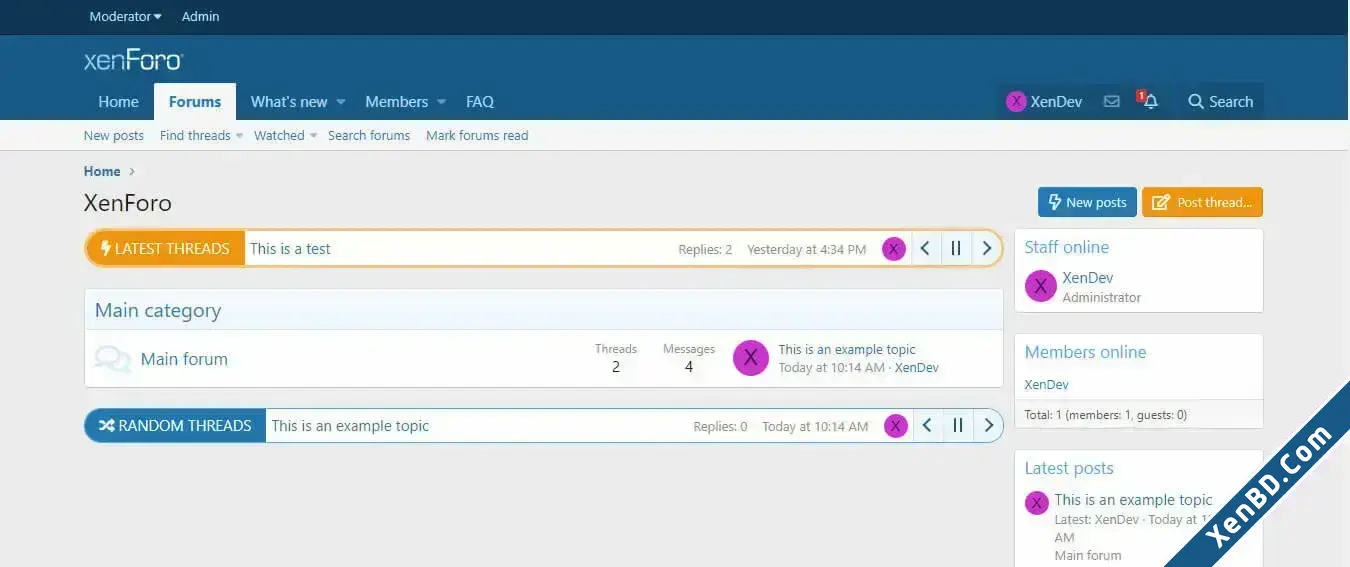Click the Main forum speech bubbles icon
The height and width of the screenshot is (567, 1350).
click(113, 359)
